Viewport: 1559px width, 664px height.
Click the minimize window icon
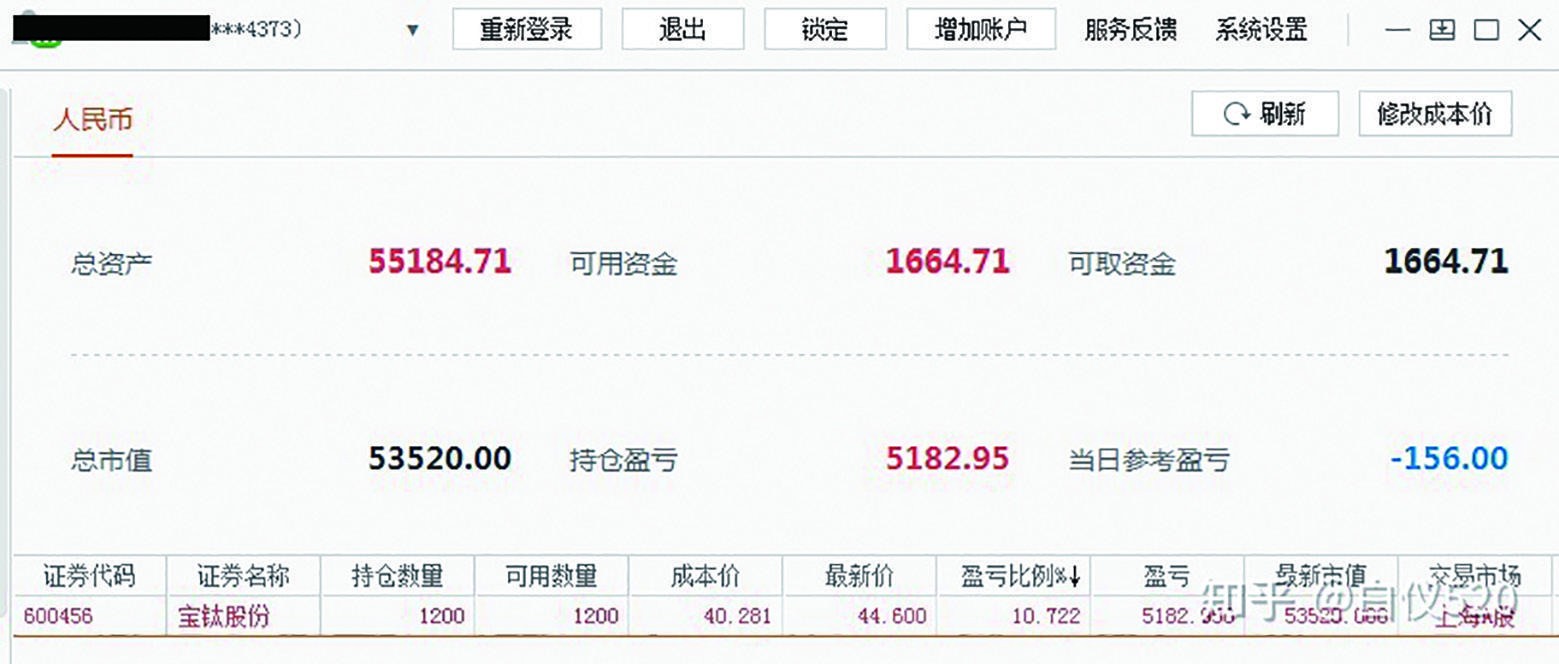[x=1398, y=30]
